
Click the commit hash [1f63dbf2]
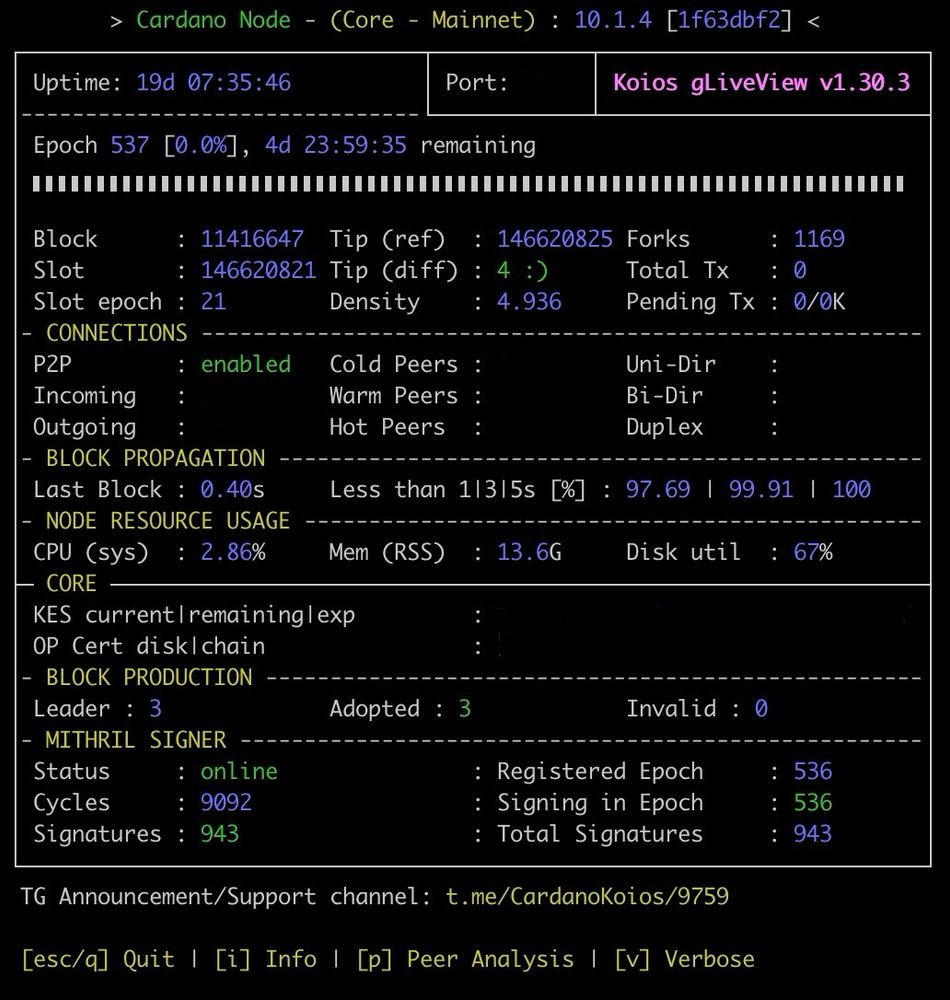tap(729, 19)
